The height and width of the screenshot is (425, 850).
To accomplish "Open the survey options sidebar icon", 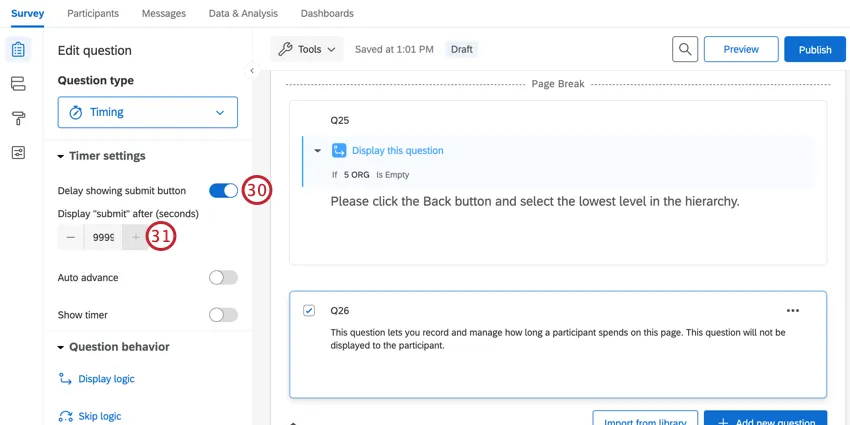I will [x=17, y=152].
